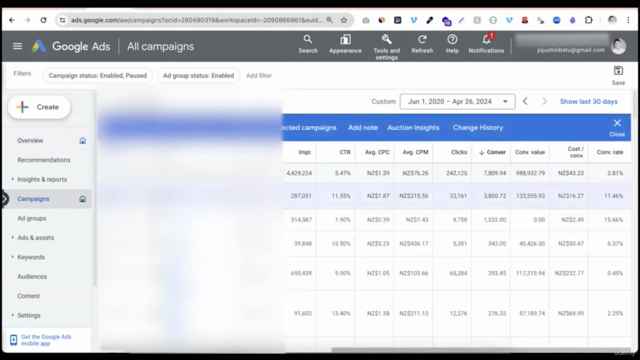The height and width of the screenshot is (360, 640).
Task: Expand Keywords section
Action: pyautogui.click(x=12, y=257)
